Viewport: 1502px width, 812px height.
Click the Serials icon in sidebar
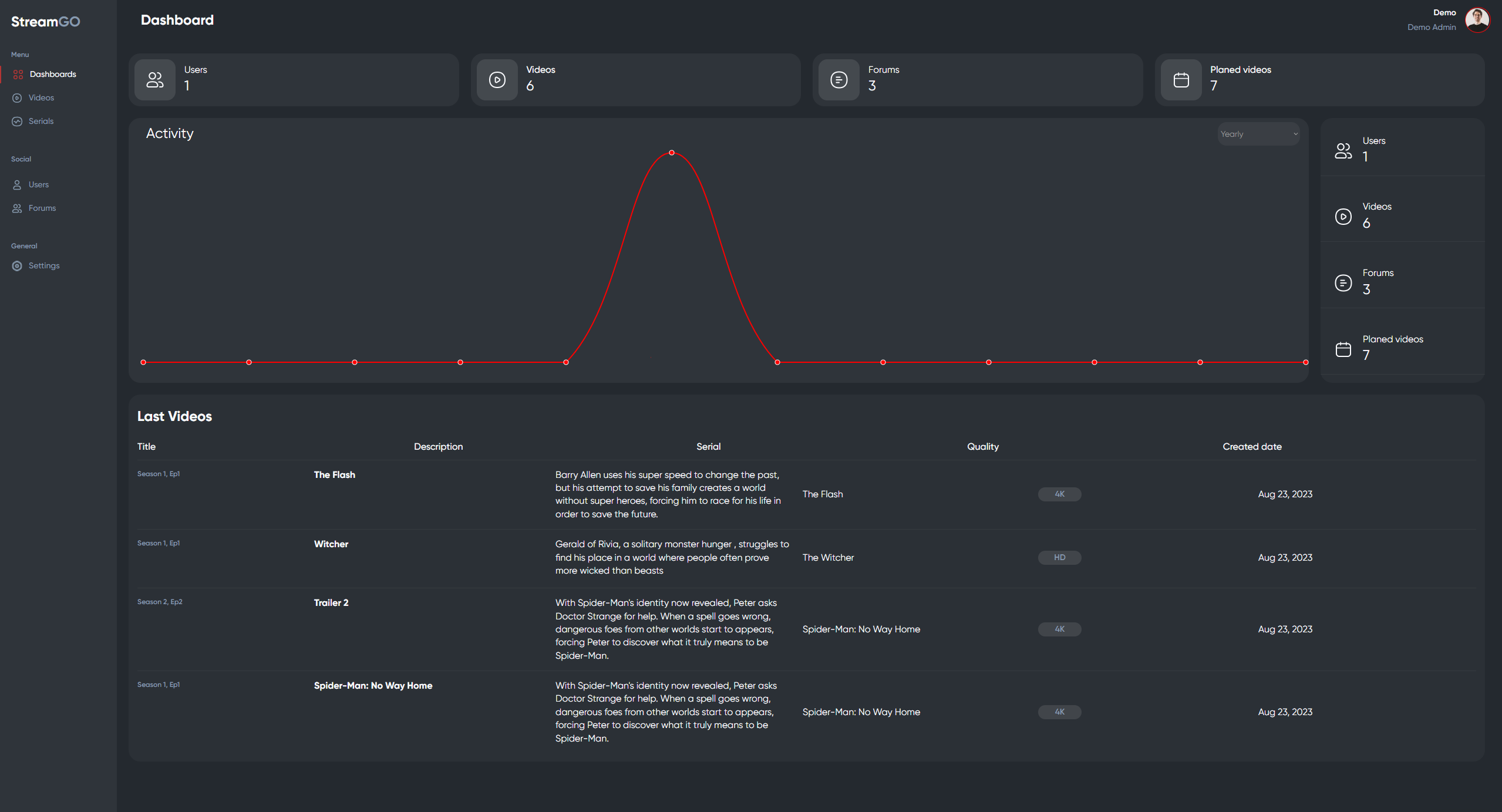17,122
